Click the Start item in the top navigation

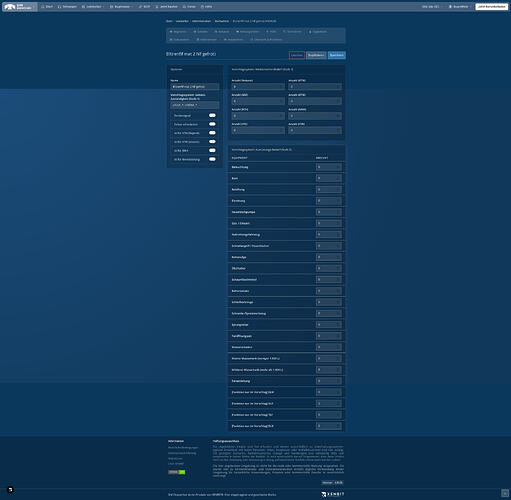click(x=47, y=7)
